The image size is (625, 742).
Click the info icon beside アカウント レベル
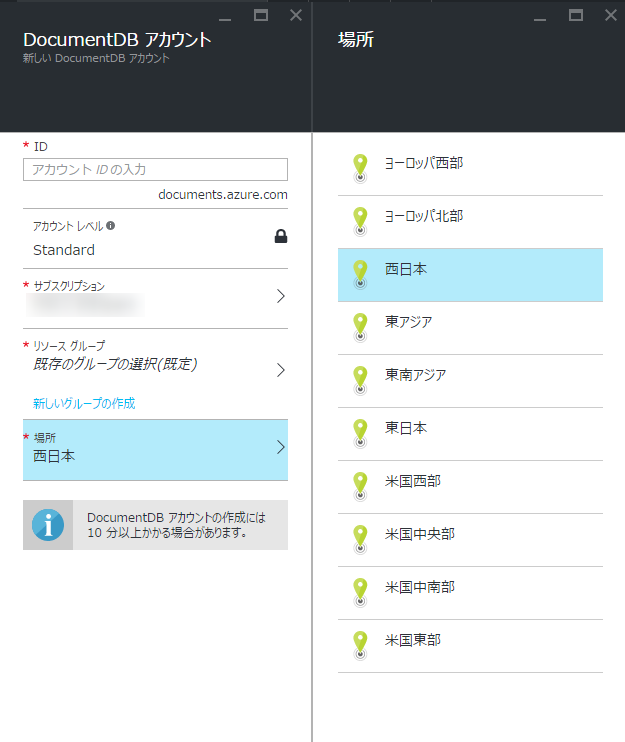(x=110, y=226)
